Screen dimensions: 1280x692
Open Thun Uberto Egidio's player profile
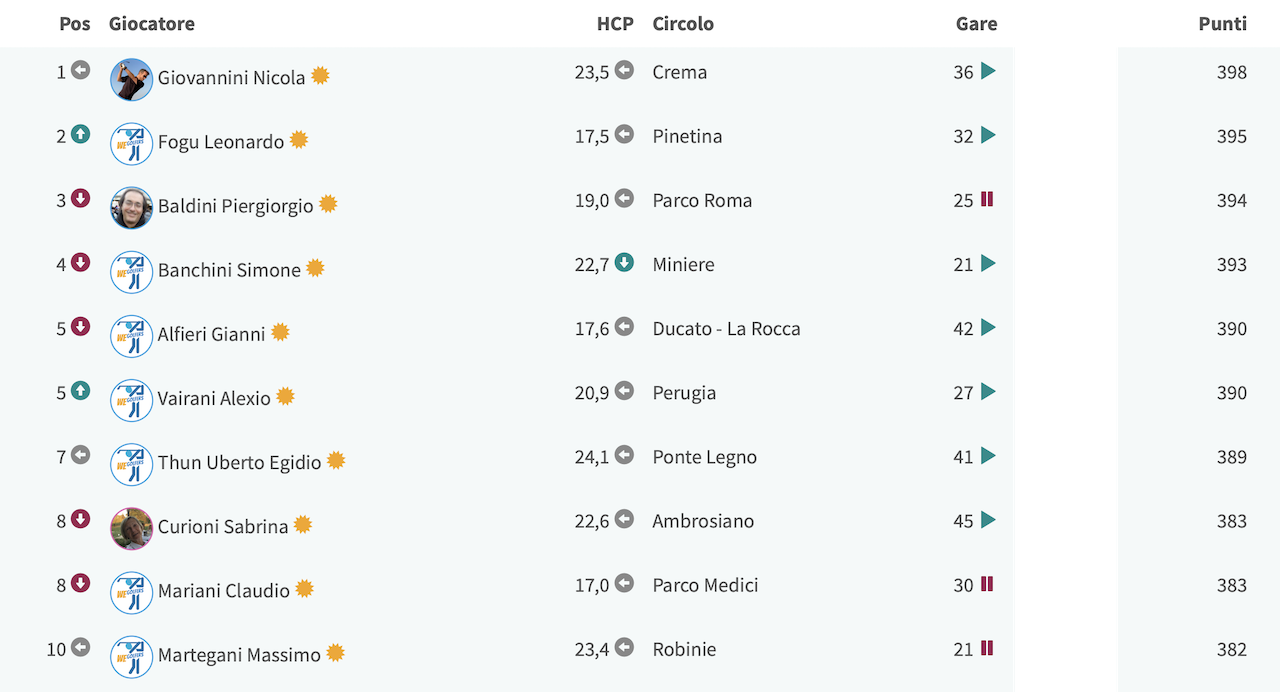coord(239,463)
